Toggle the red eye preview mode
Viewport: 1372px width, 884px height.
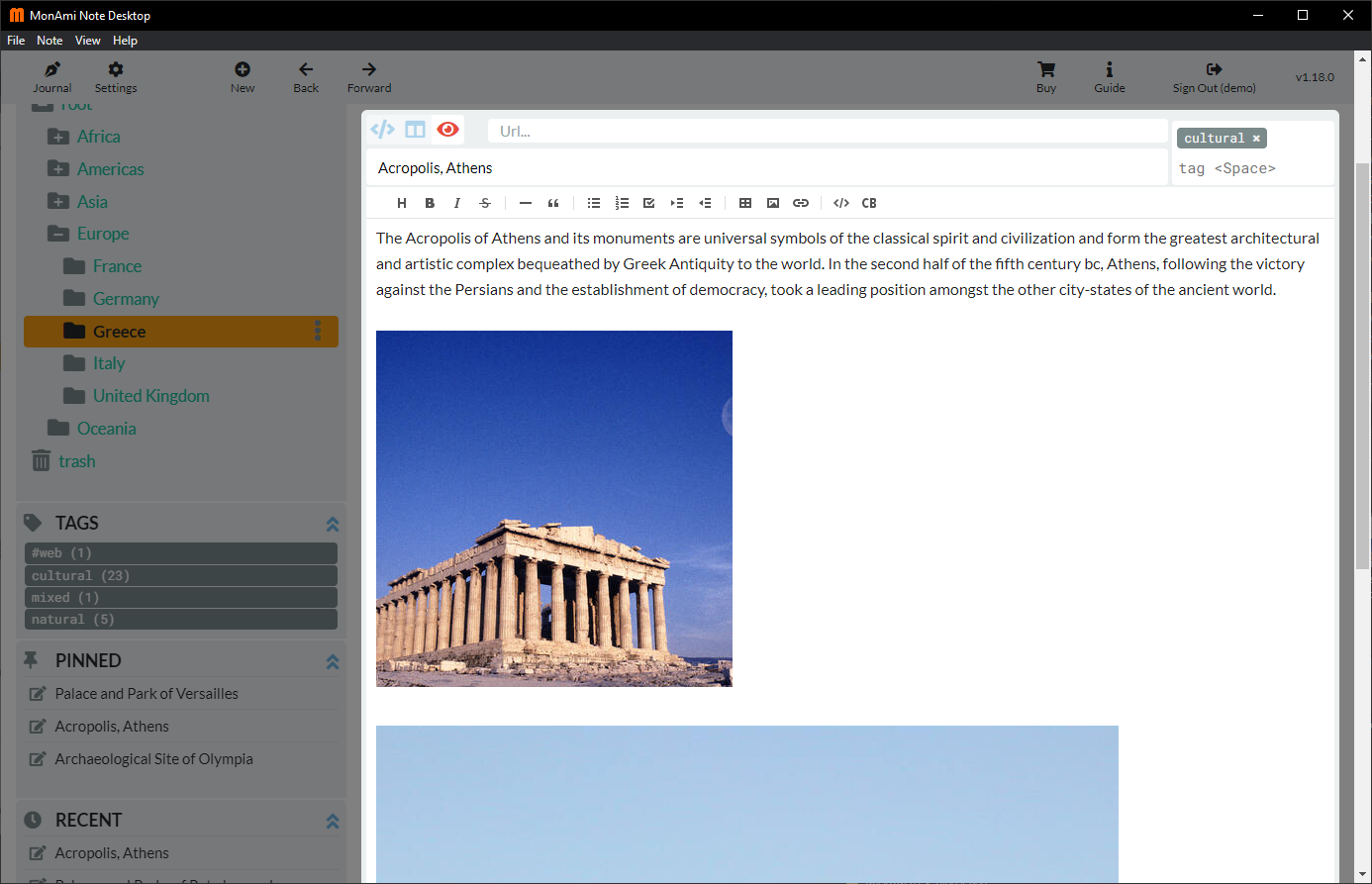[448, 130]
